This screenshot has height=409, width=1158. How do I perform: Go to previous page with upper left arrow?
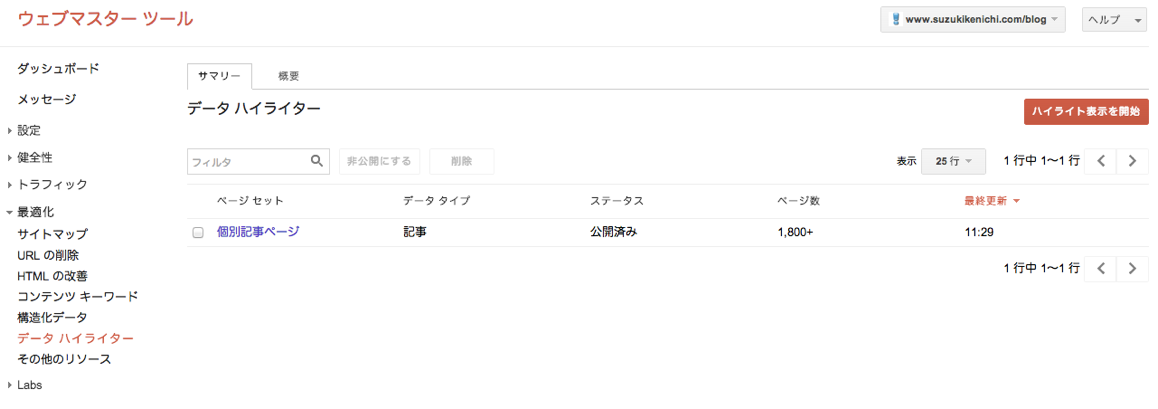tap(1101, 161)
